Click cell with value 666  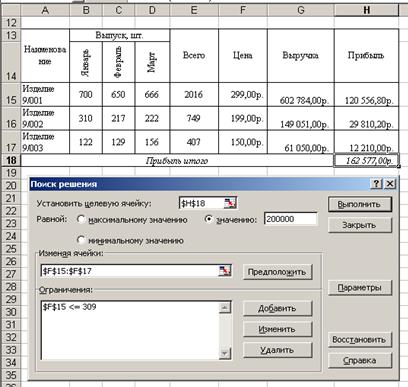coord(152,95)
